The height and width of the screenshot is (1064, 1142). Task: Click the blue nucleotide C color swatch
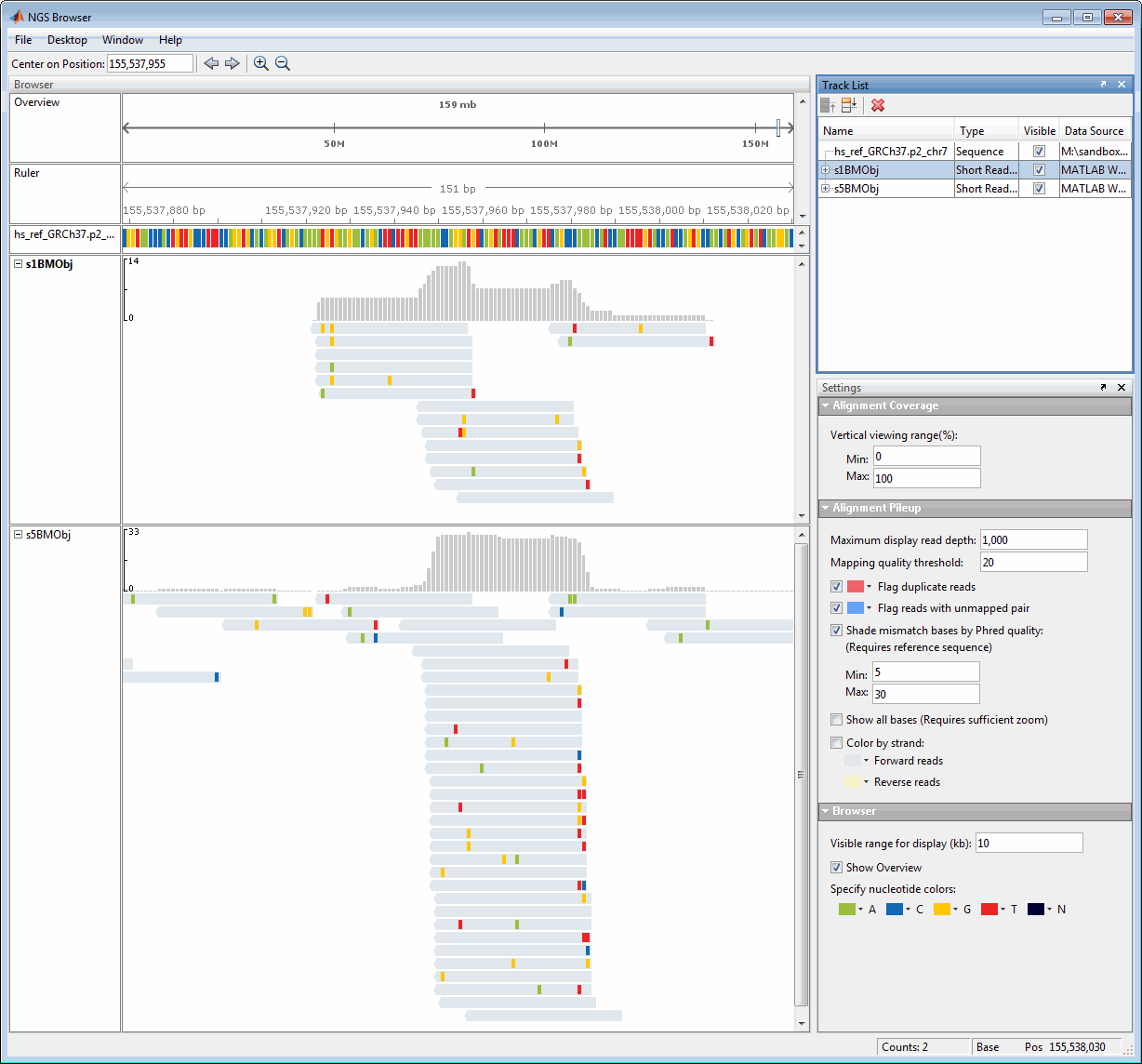tap(895, 909)
